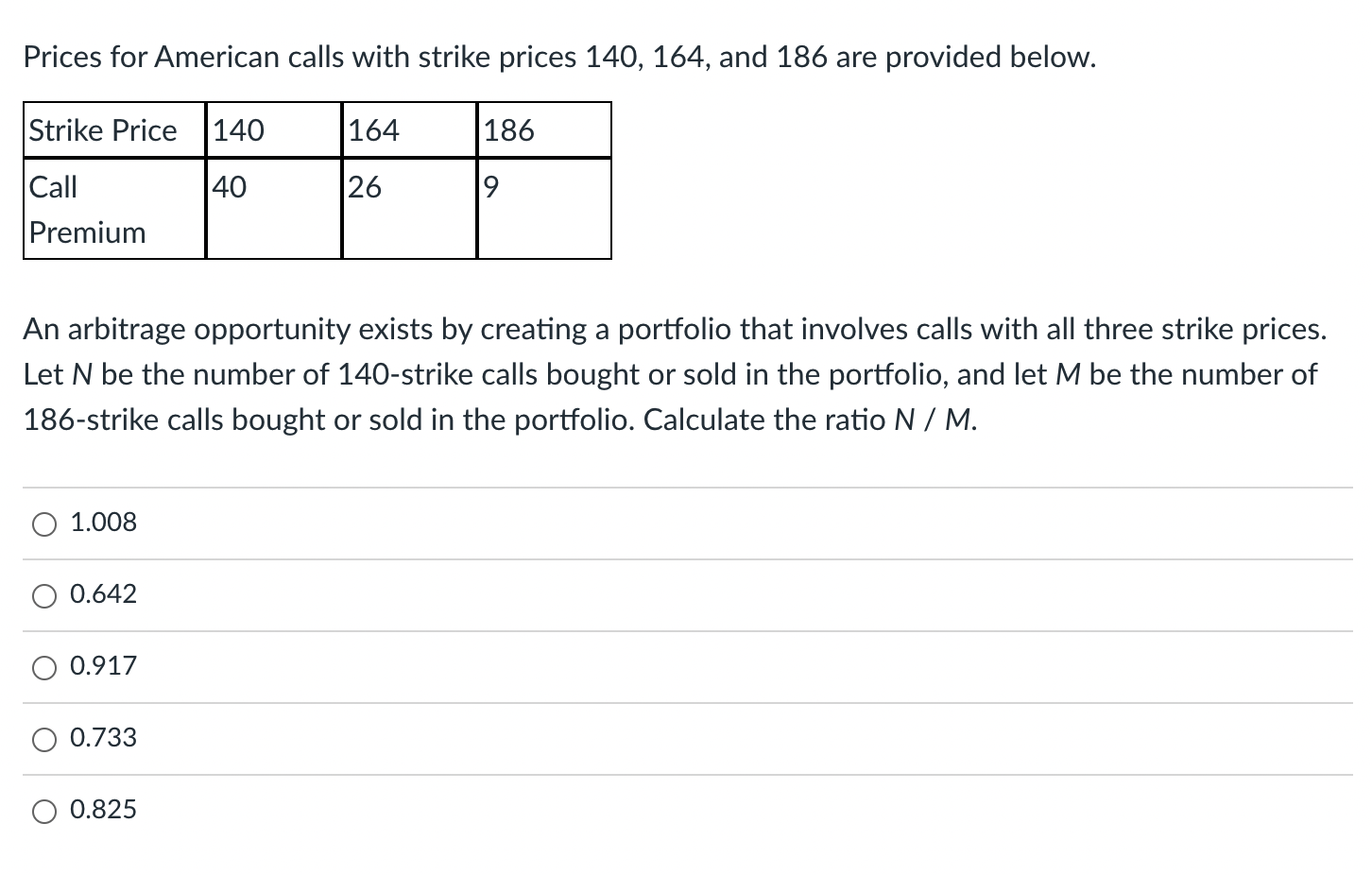Click the 0.642 answer label text

click(x=103, y=593)
